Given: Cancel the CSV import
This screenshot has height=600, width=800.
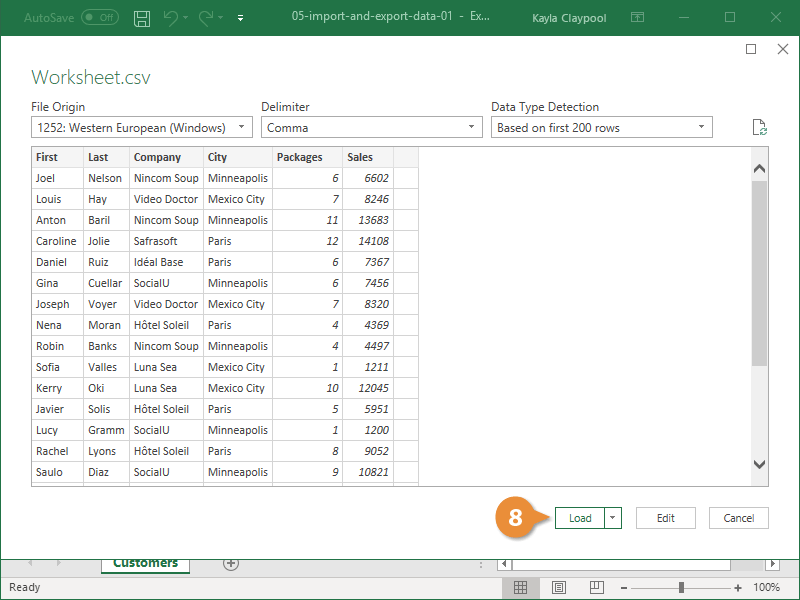Looking at the screenshot, I should click(x=738, y=518).
